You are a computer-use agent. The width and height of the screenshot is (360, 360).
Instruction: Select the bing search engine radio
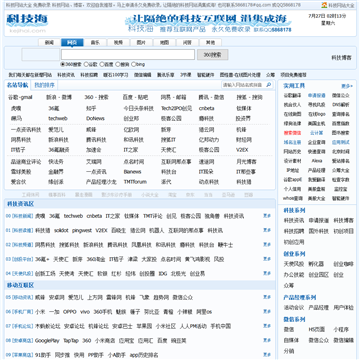pyautogui.click(x=133, y=64)
